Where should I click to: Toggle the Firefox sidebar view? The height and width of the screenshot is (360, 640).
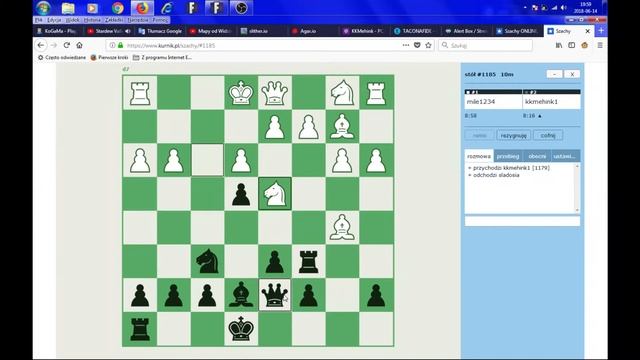tap(571, 45)
